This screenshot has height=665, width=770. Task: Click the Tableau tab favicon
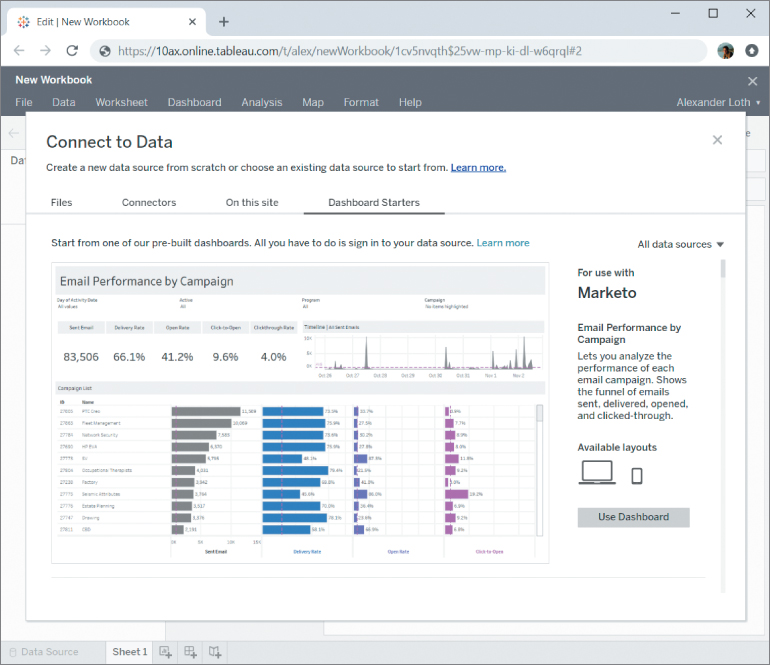pyautogui.click(x=23, y=22)
